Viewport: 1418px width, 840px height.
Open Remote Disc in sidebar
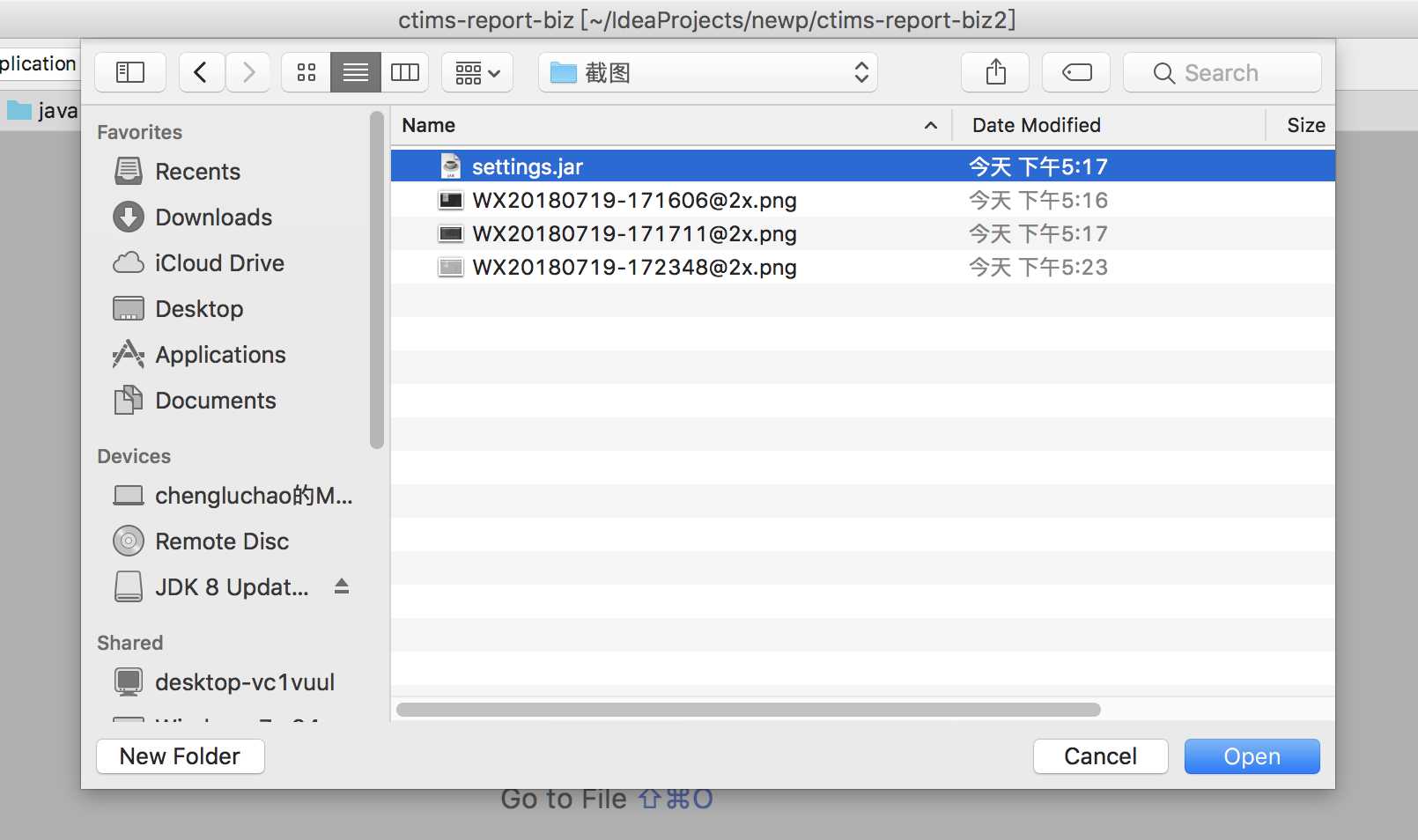click(x=222, y=541)
